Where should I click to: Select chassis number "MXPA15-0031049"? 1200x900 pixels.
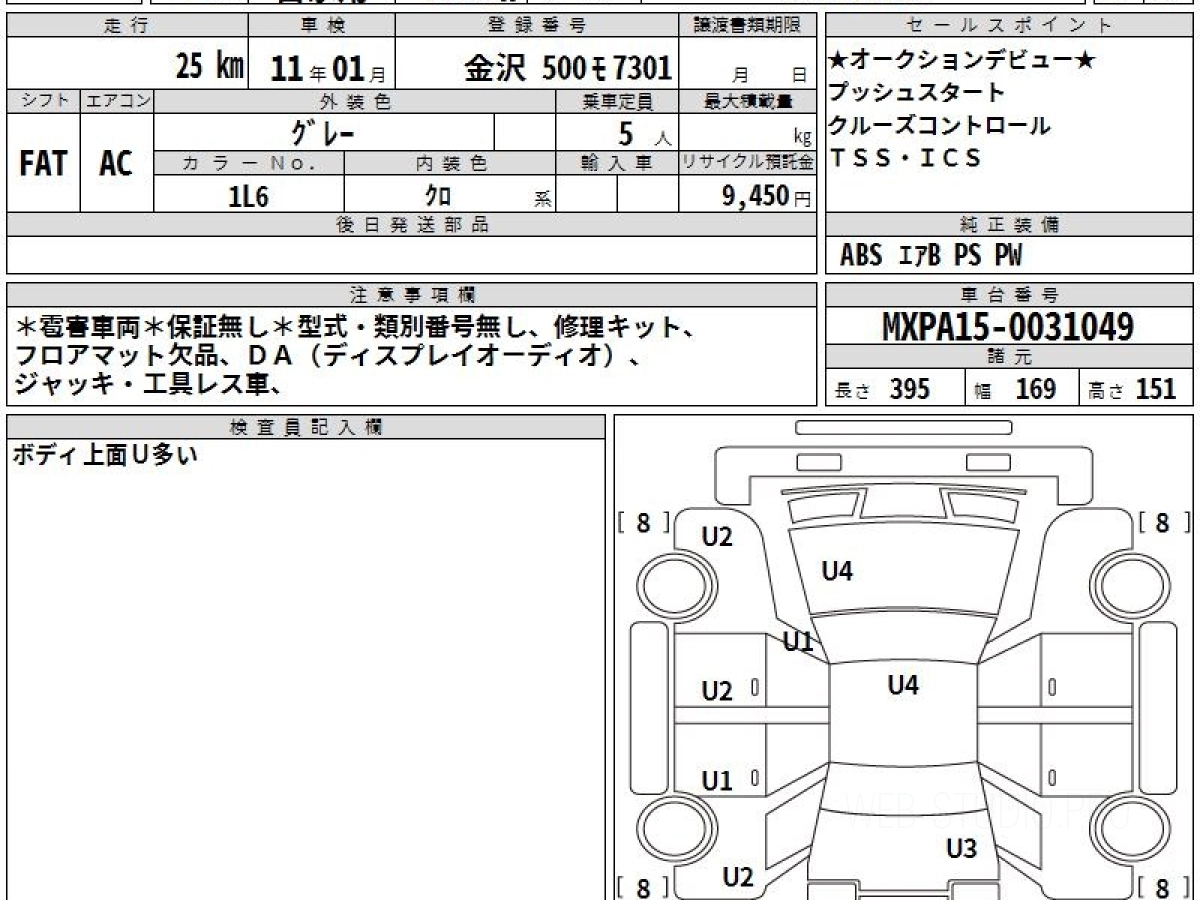[x=1008, y=326]
